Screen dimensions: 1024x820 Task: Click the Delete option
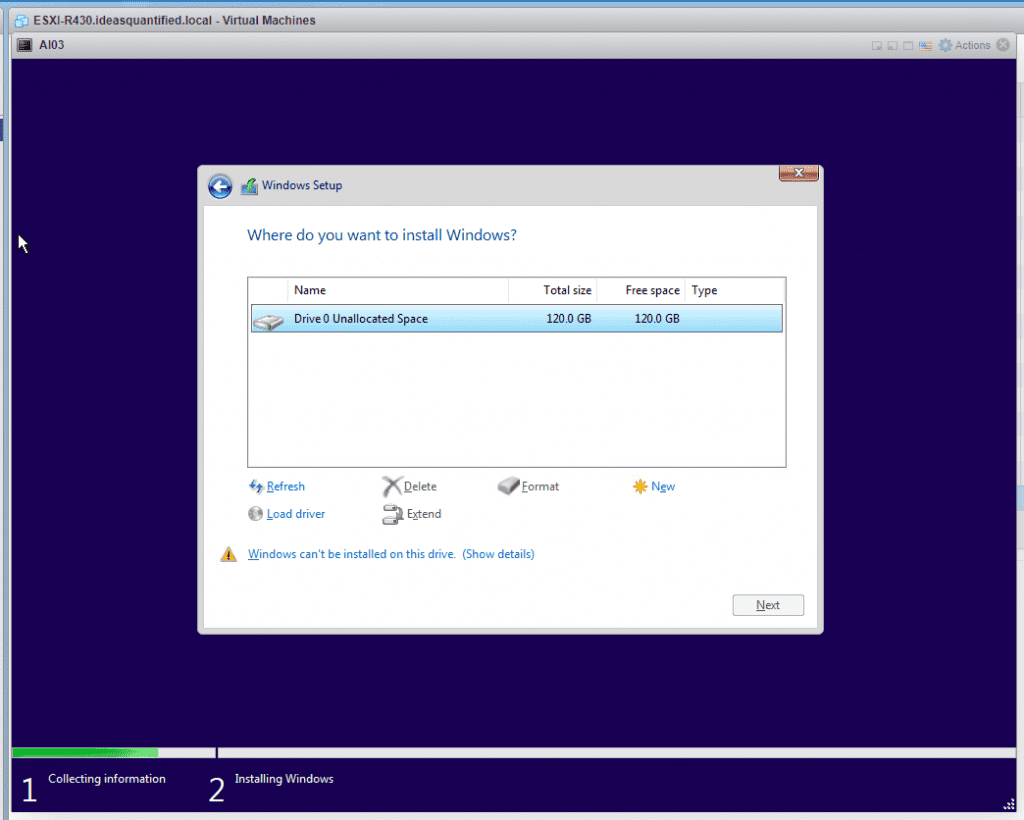420,486
